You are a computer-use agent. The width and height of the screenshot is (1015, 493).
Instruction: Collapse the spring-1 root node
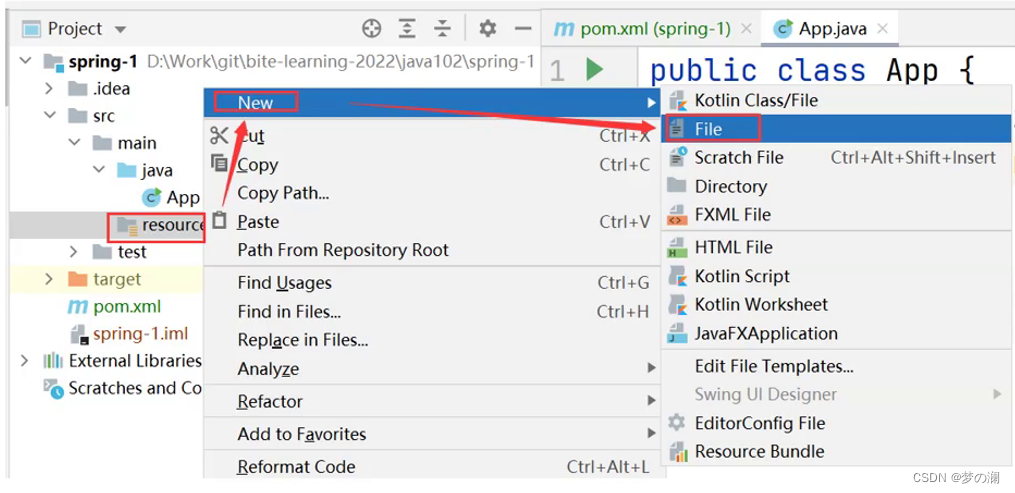(25, 61)
